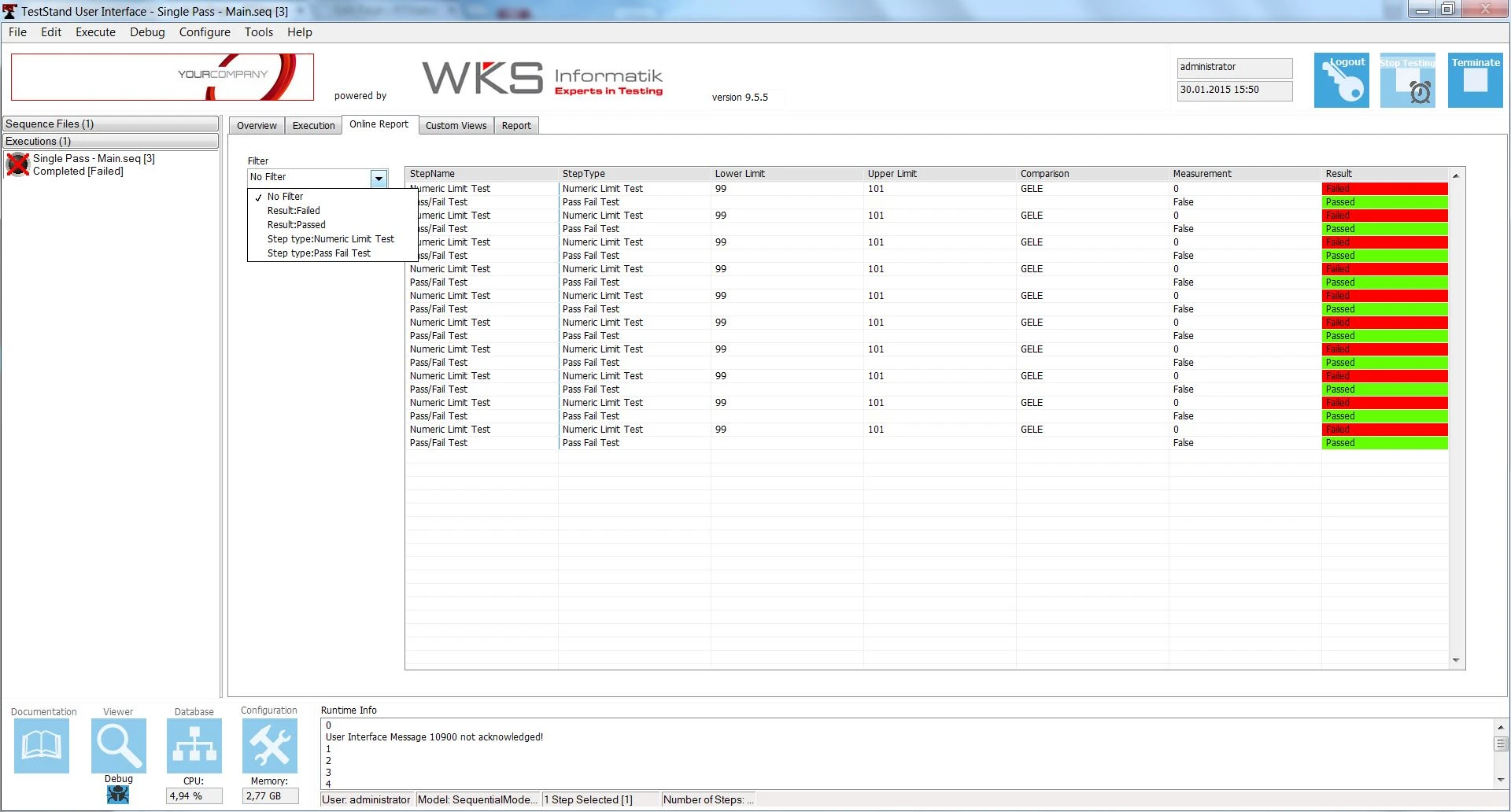Open the Viewer magnifier icon
The height and width of the screenshot is (812, 1511).
coord(119,745)
